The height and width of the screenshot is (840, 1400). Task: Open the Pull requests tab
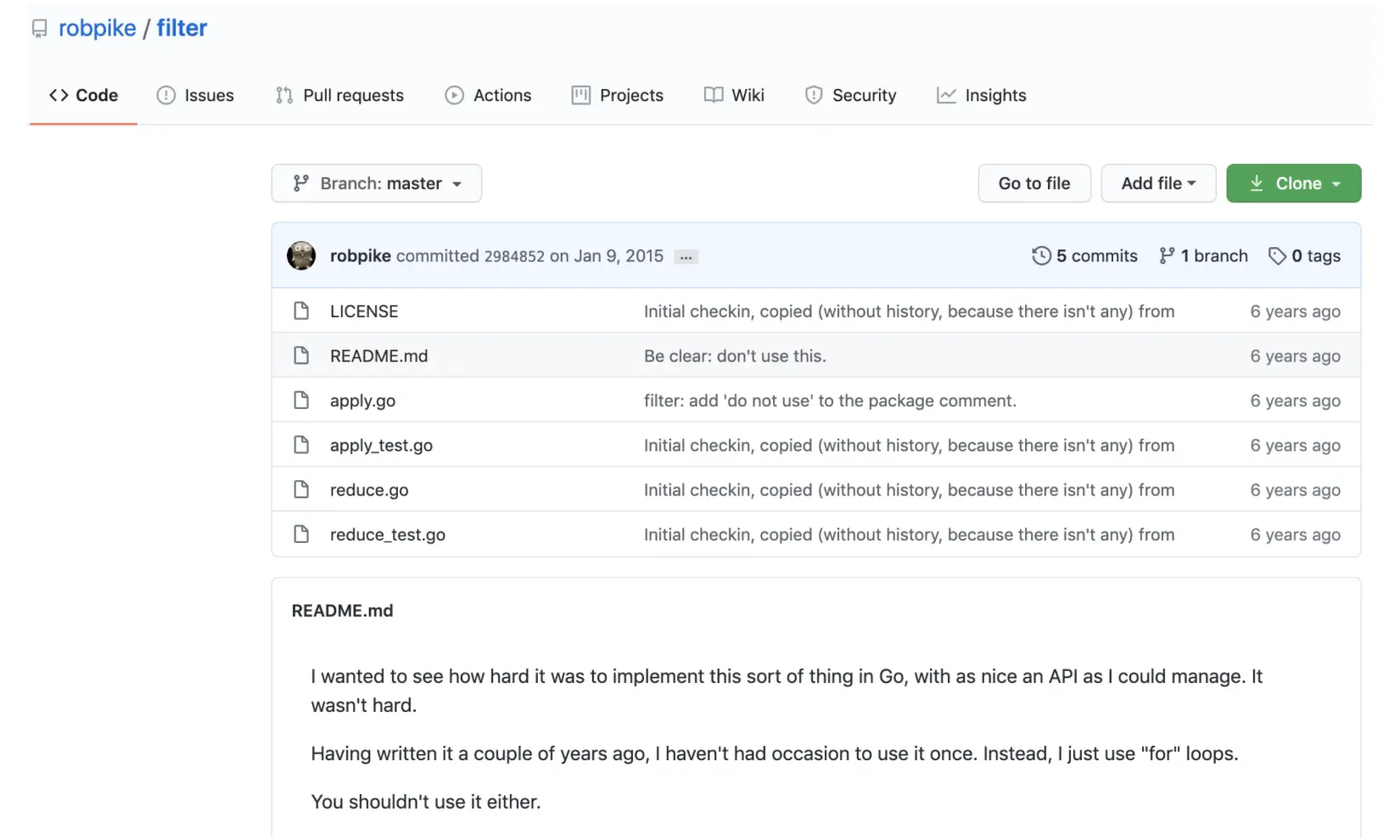pos(339,95)
